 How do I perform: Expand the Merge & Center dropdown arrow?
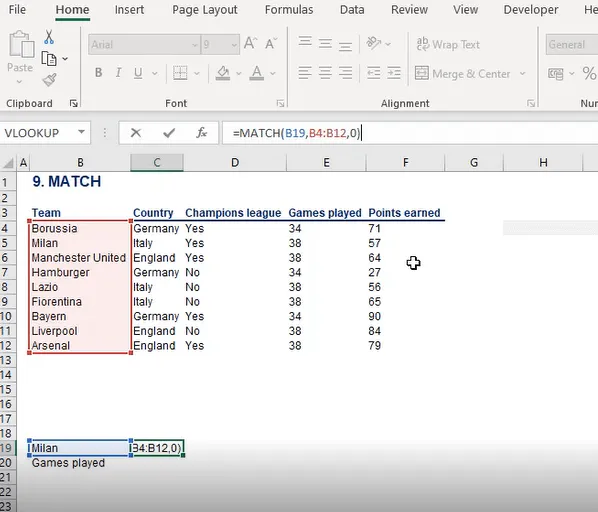point(522,73)
